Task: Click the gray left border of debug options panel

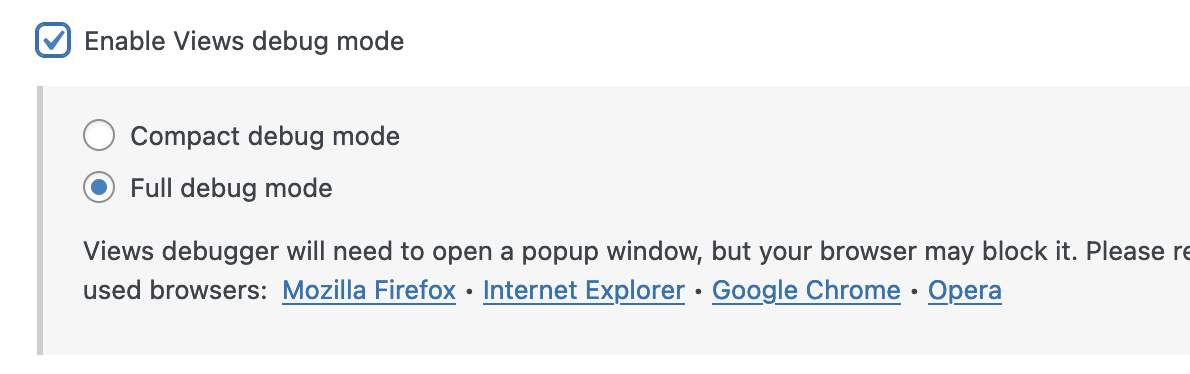Action: (x=39, y=220)
